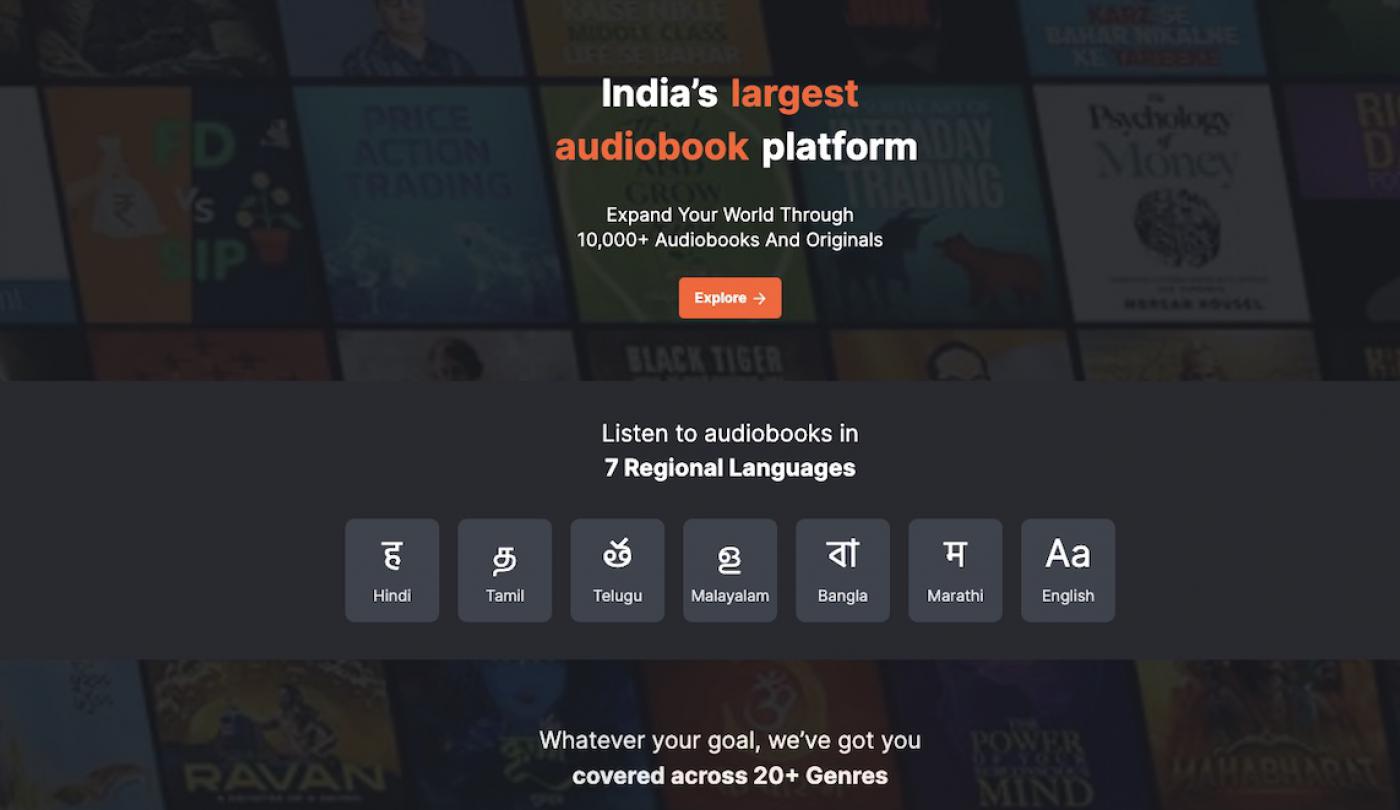Choose the Tamil language tile
Image resolution: width=1400 pixels, height=810 pixels.
click(x=505, y=570)
